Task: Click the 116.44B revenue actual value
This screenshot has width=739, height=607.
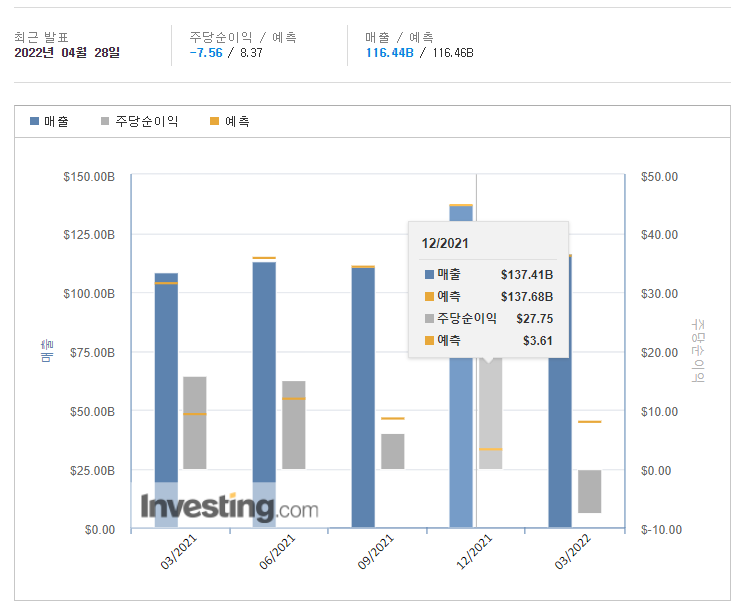Action: 389,52
